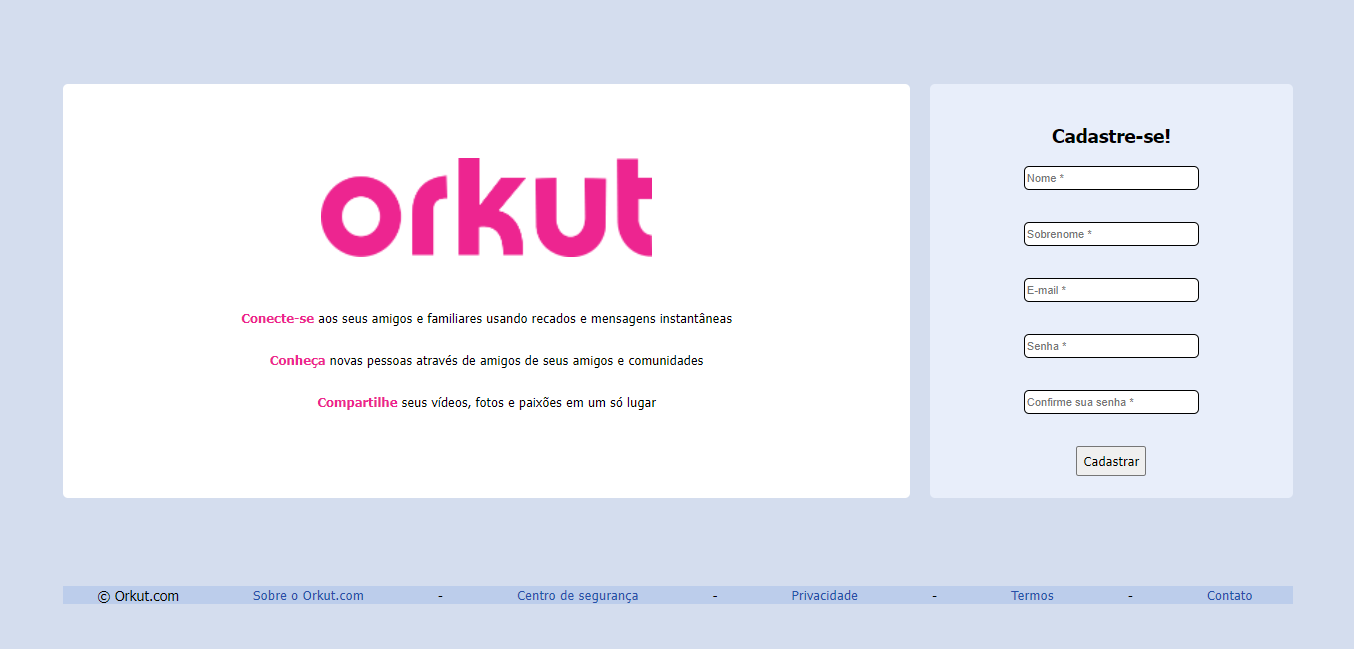The image size is (1354, 649).
Task: Click the "Confirme sua senha" field
Action: click(x=1111, y=401)
